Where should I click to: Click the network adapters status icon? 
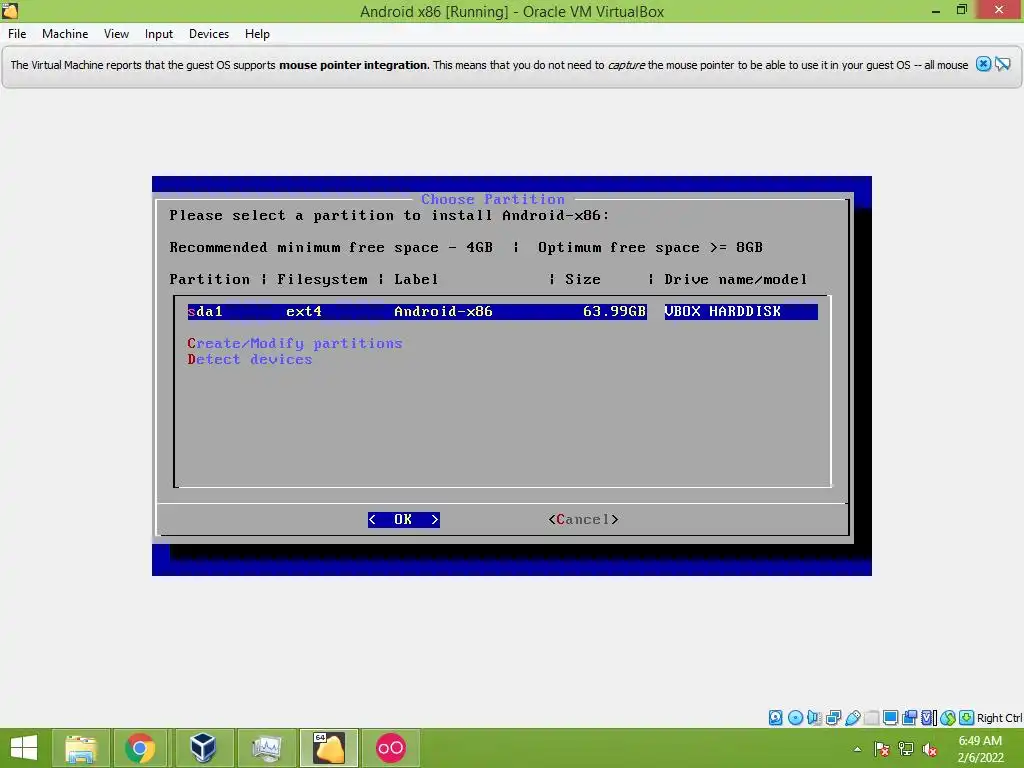click(x=833, y=718)
